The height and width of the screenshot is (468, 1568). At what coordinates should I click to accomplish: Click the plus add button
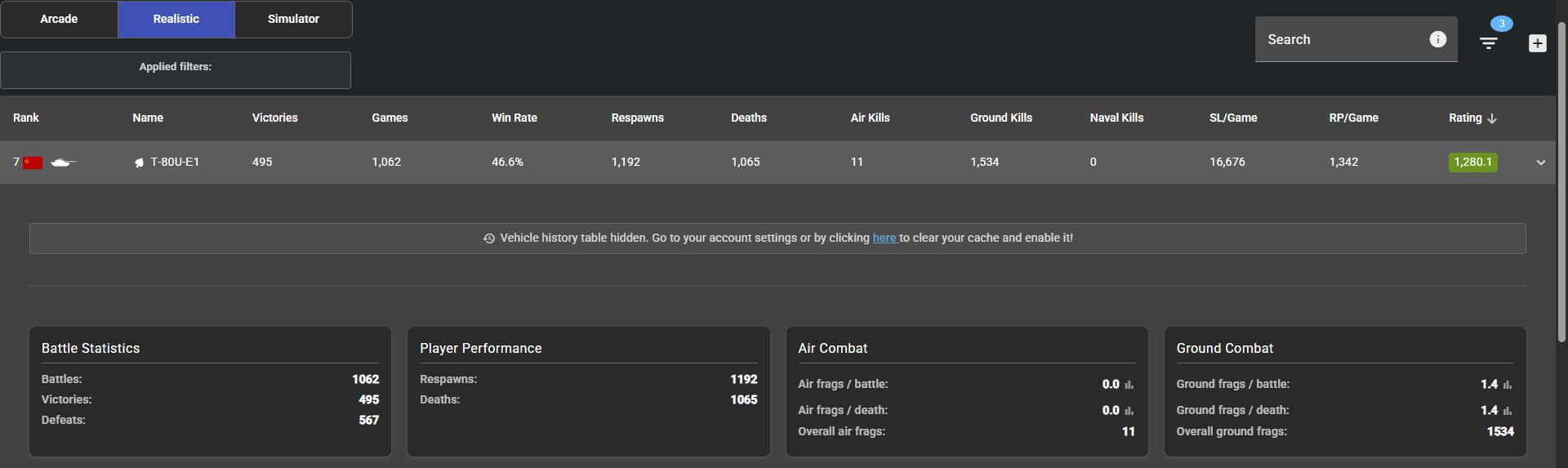pyautogui.click(x=1537, y=43)
